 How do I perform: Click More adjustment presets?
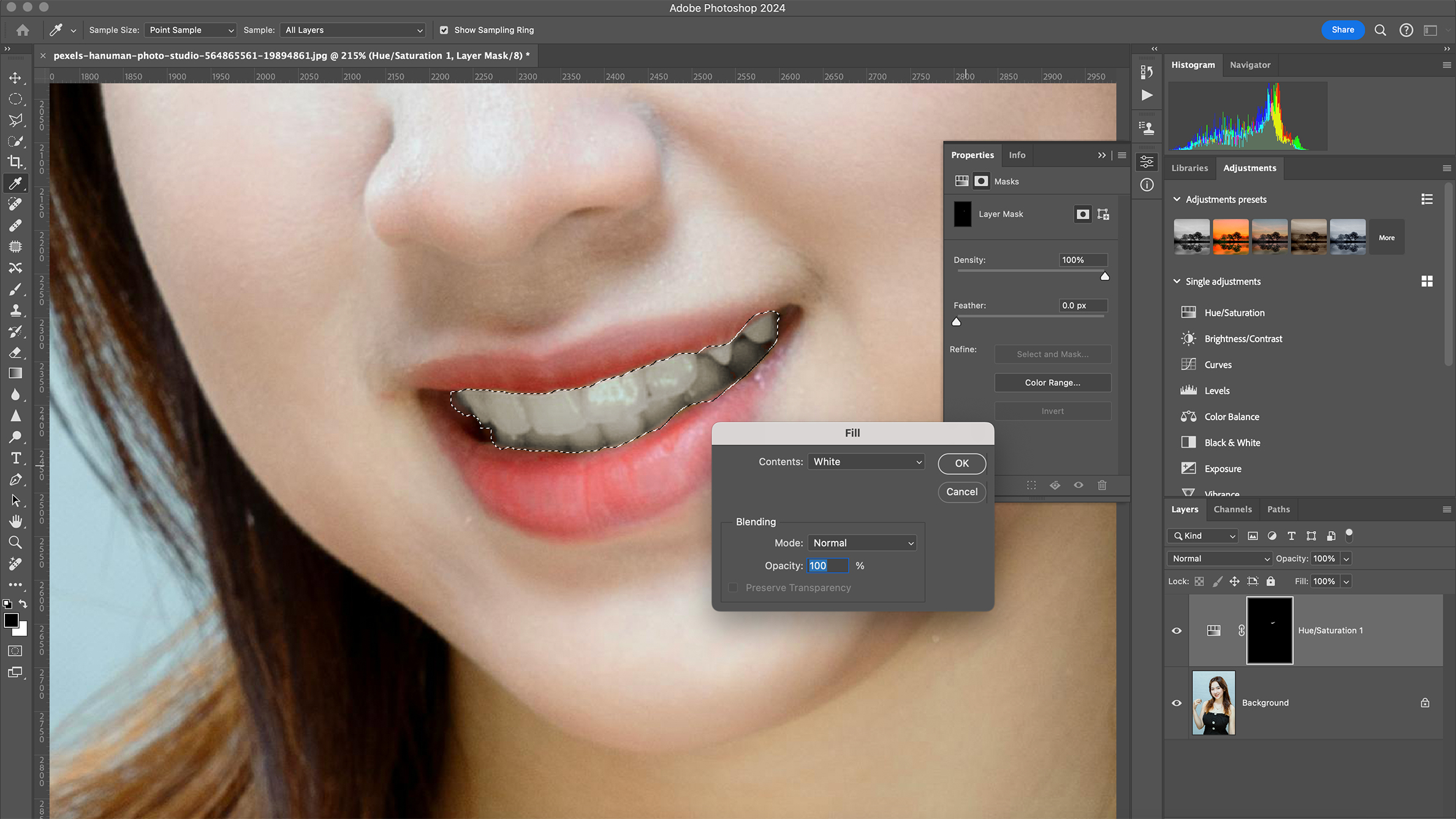(1386, 237)
